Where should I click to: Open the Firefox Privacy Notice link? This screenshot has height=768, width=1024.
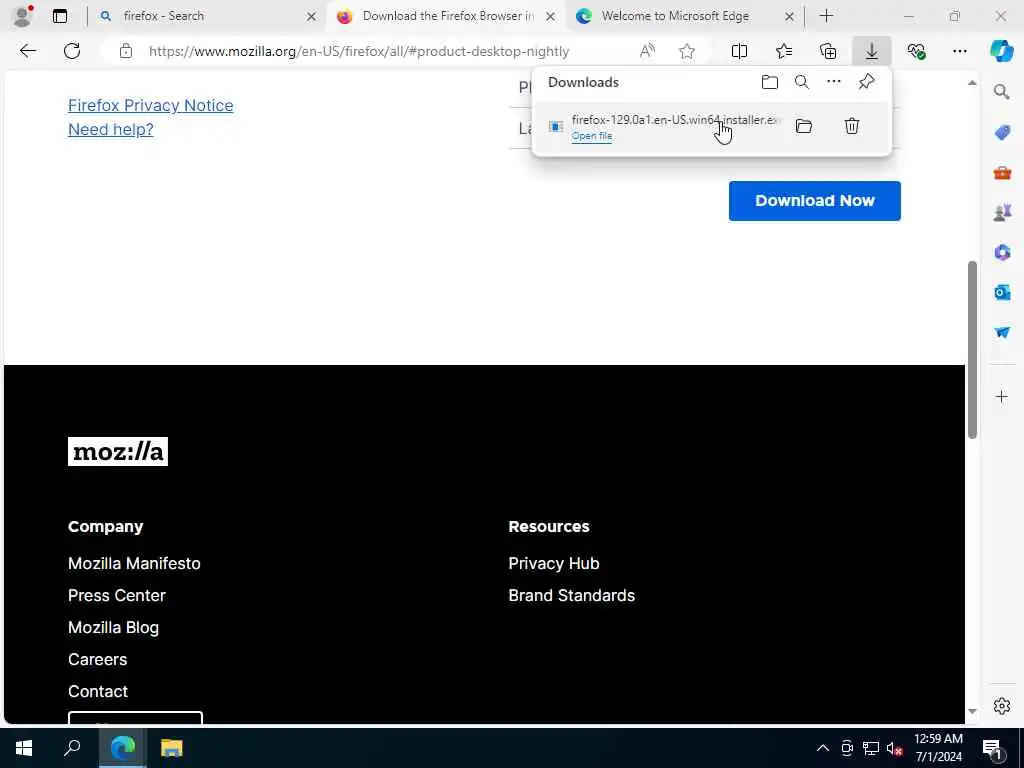point(150,105)
